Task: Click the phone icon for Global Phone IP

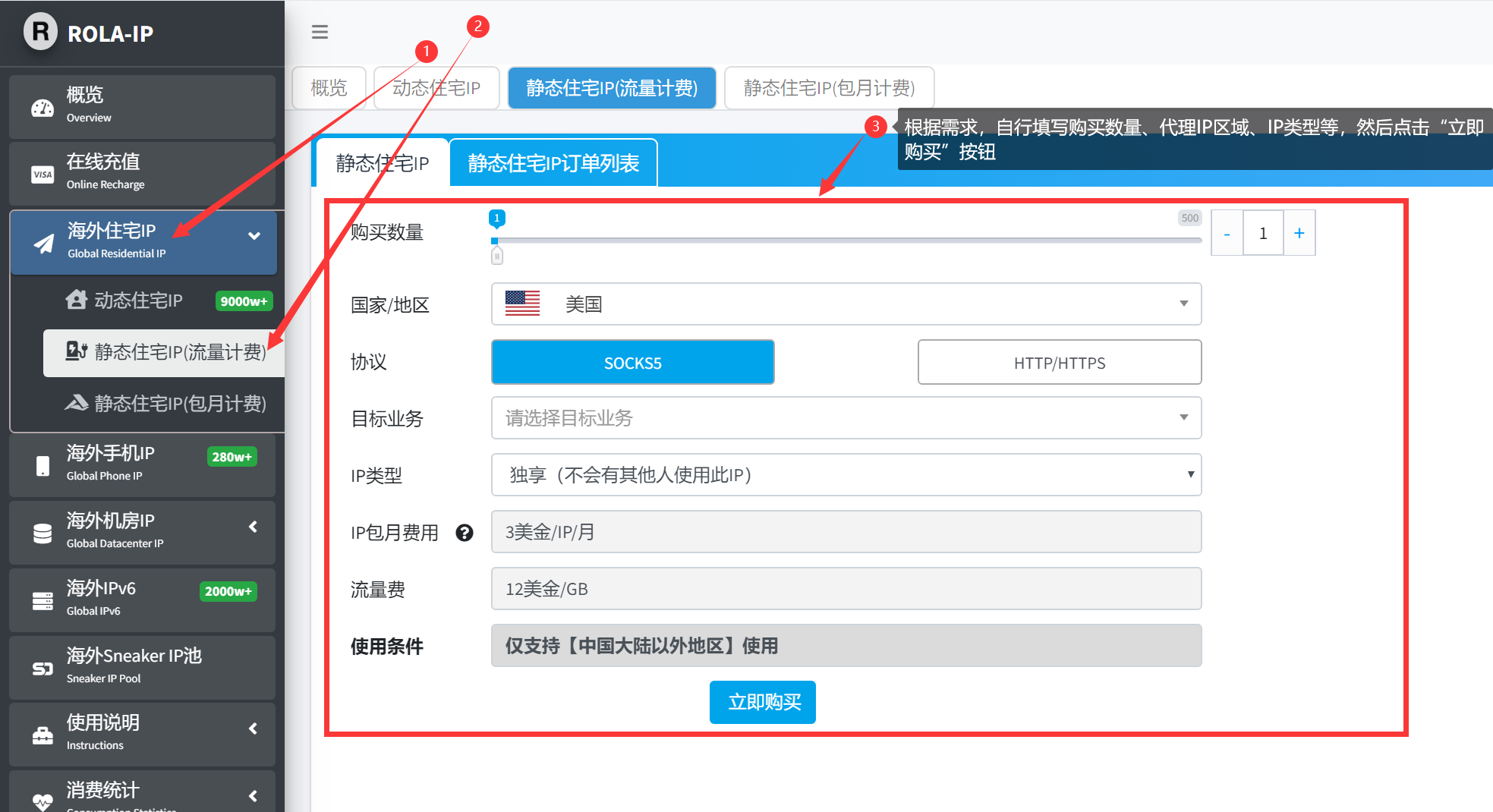Action: 43,465
